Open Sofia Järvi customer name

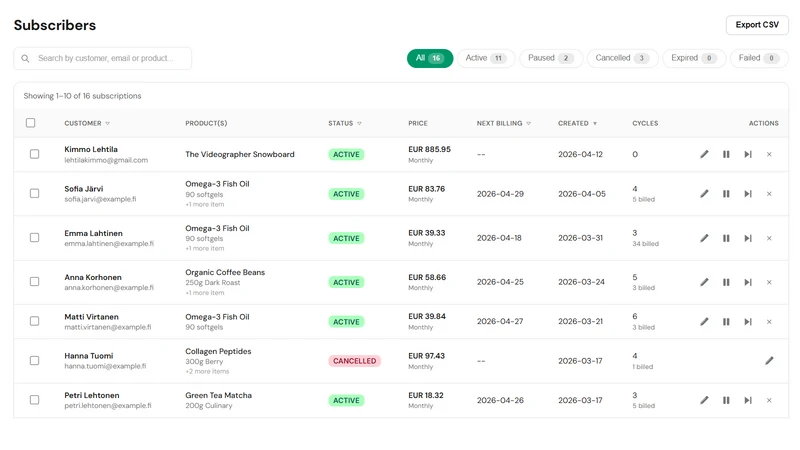coord(84,189)
